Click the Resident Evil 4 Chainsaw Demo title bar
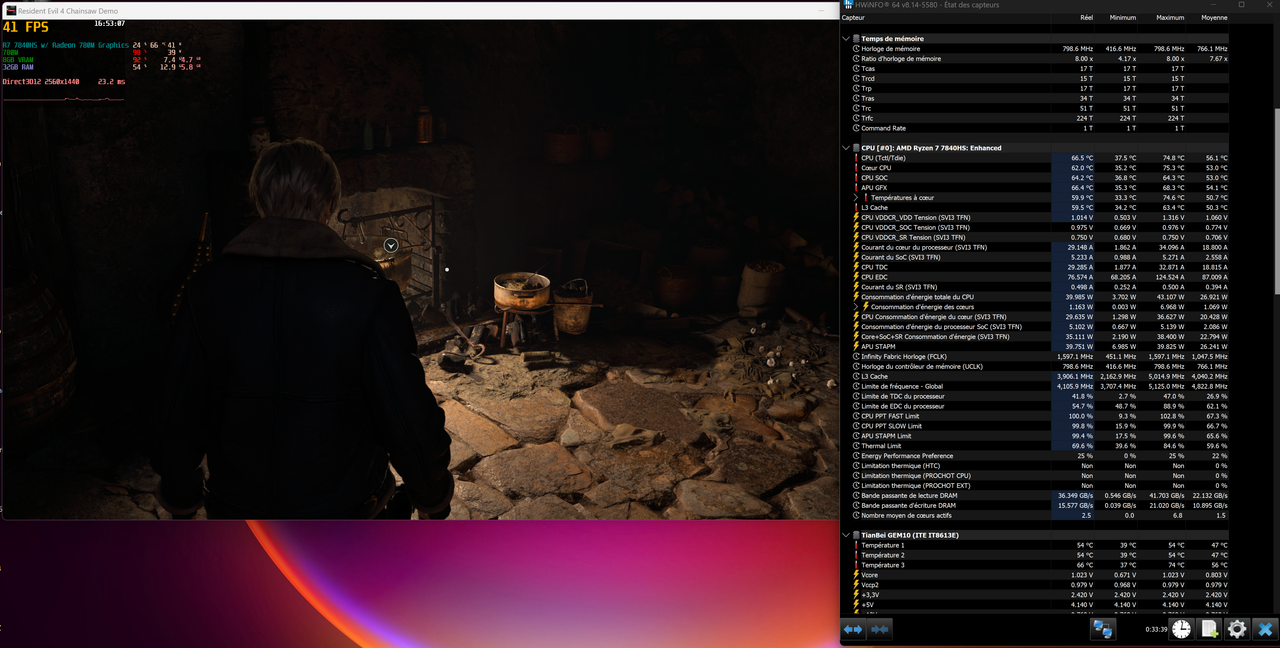The width and height of the screenshot is (1280, 648). pyautogui.click(x=420, y=10)
